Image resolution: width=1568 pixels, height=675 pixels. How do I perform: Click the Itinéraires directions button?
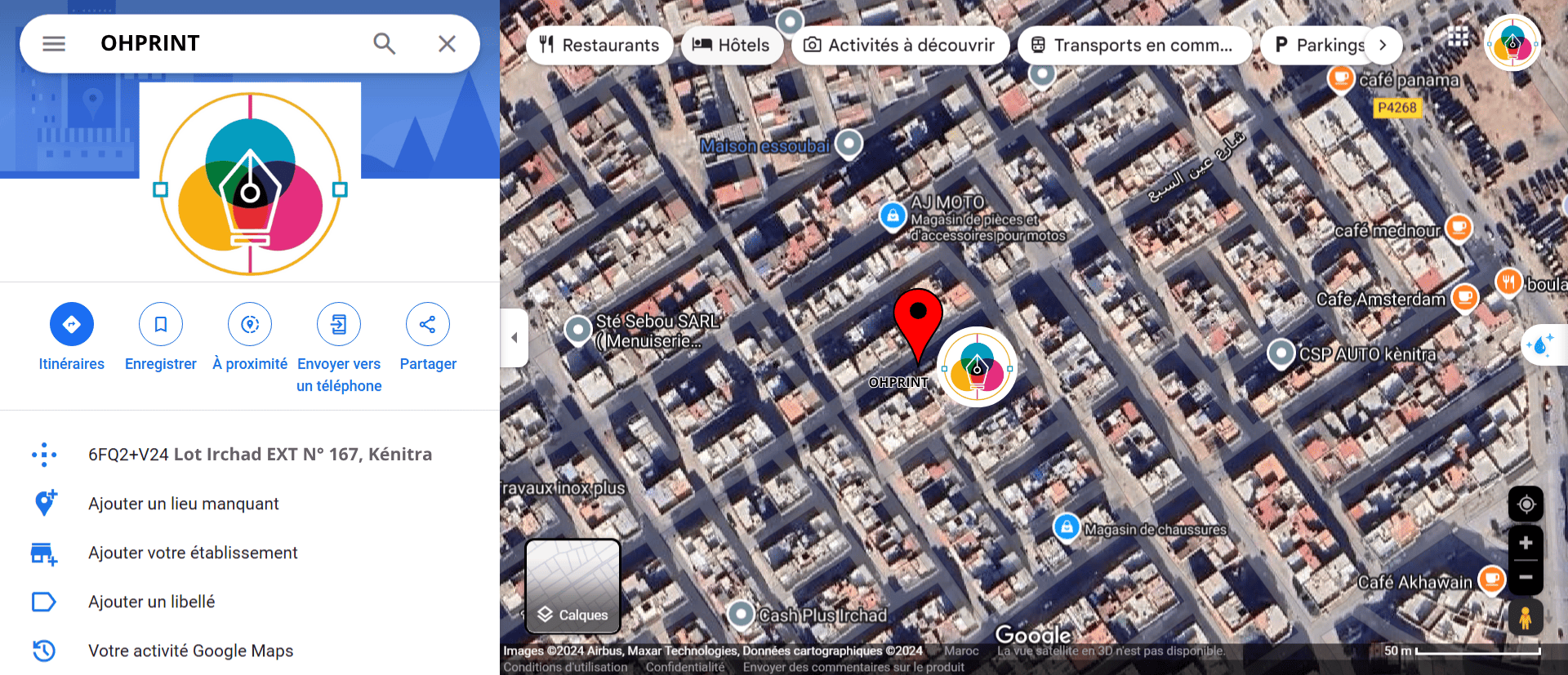coord(72,324)
